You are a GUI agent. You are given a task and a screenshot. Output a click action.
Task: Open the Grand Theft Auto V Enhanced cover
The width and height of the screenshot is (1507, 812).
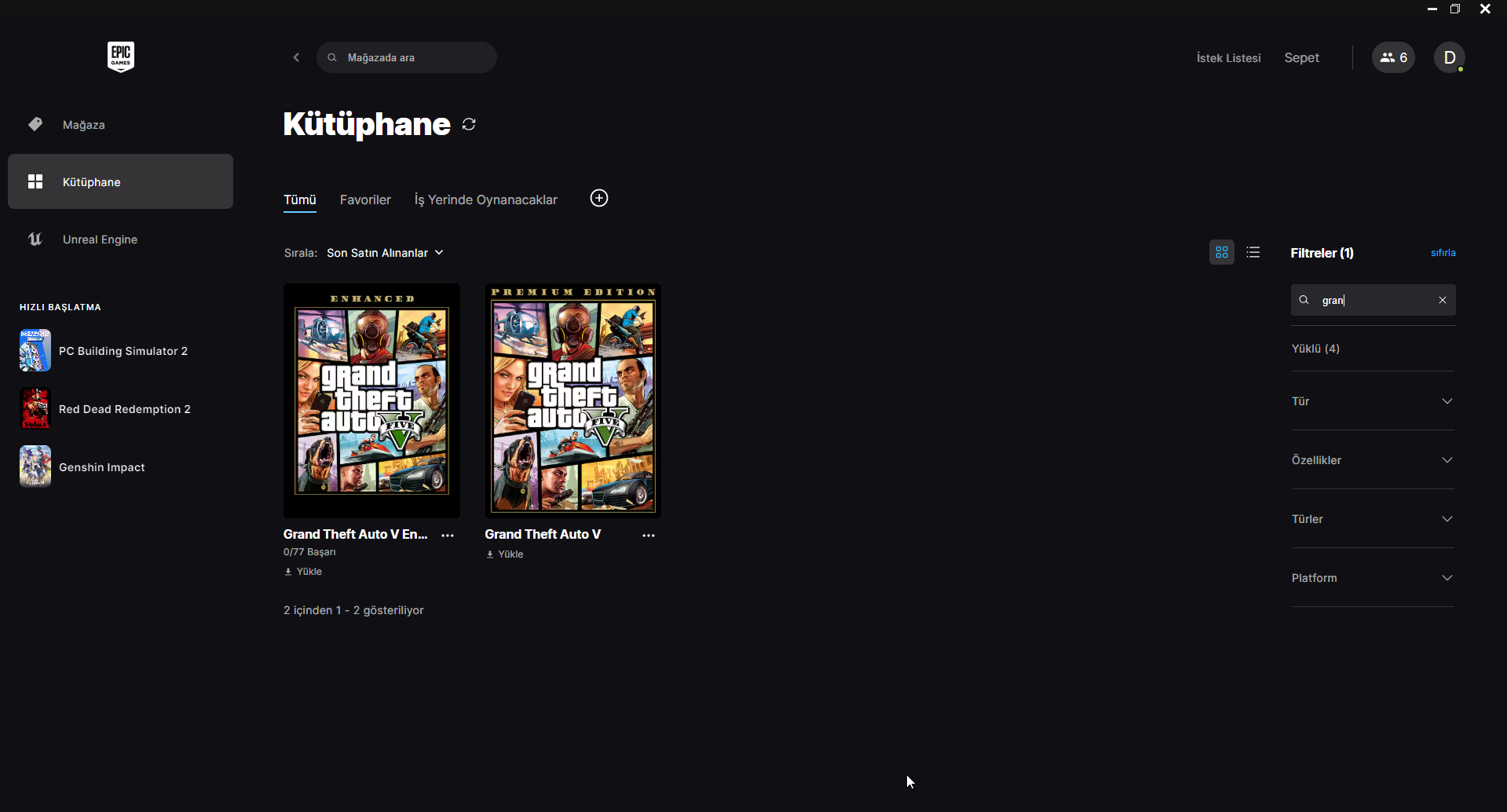(371, 401)
